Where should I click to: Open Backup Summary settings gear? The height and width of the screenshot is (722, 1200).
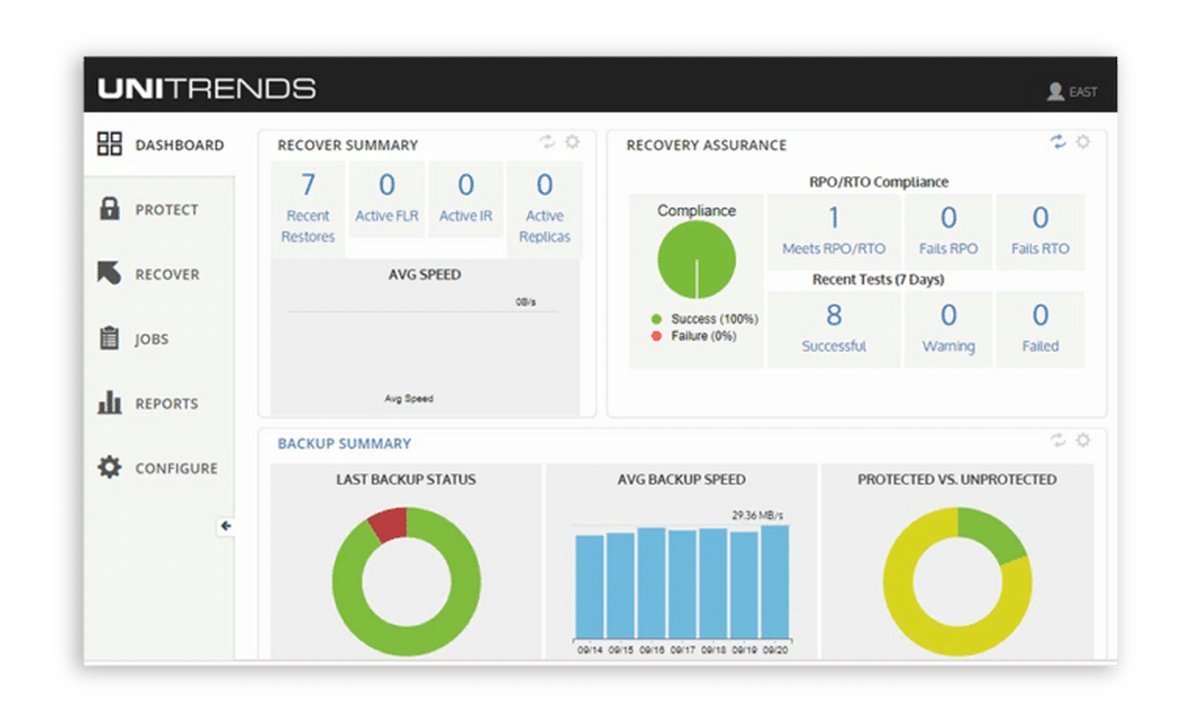(1083, 440)
